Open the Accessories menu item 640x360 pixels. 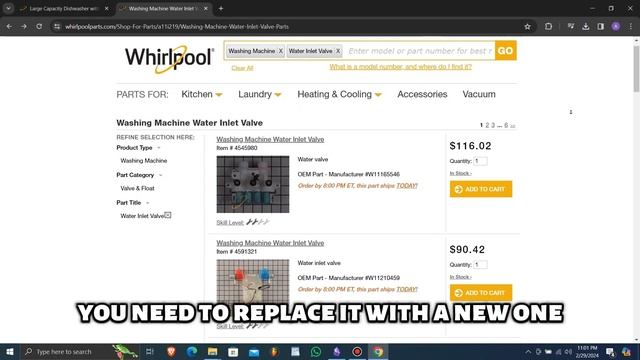coord(422,94)
